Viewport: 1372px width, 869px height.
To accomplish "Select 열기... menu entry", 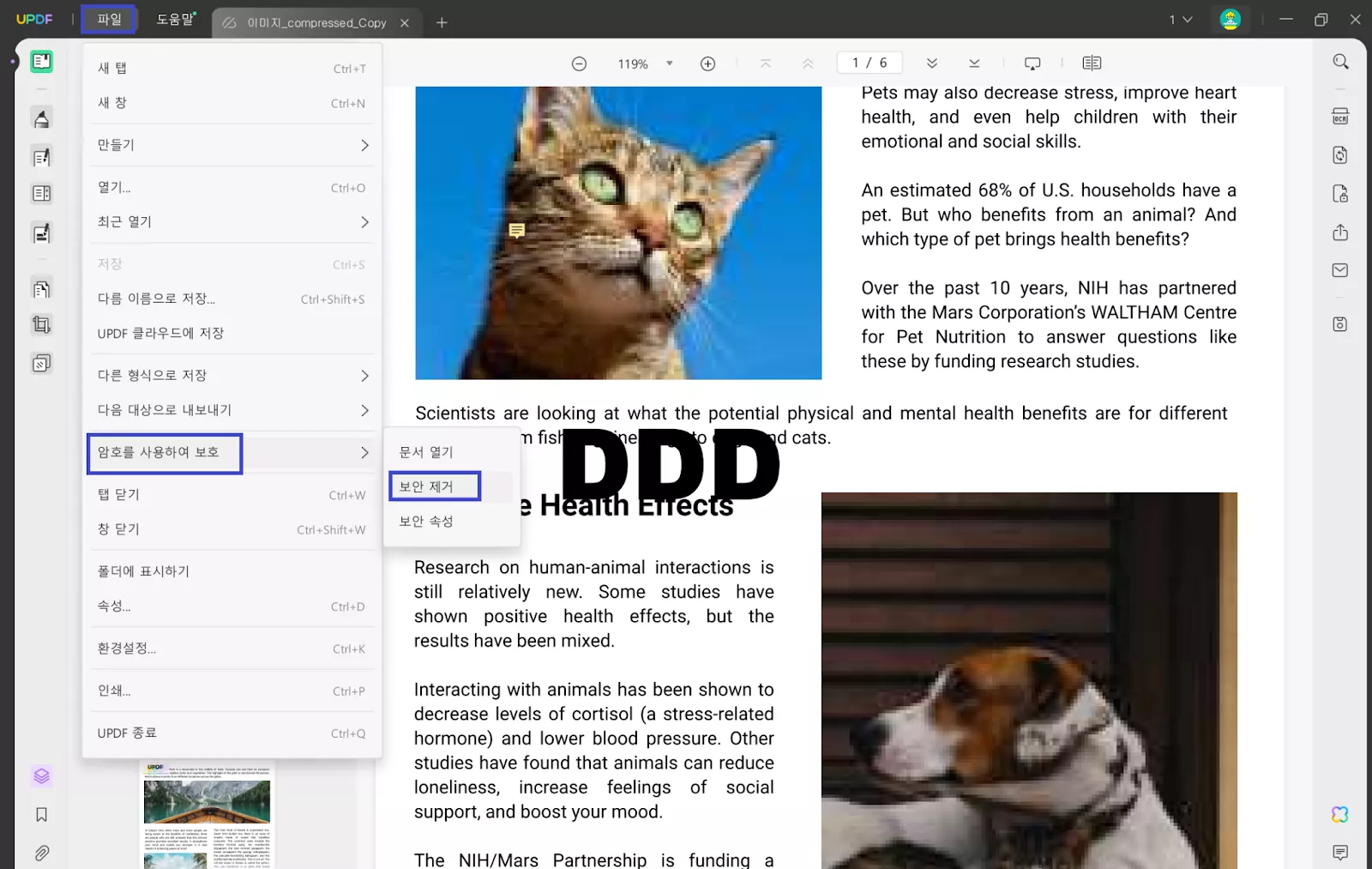I will tap(232, 188).
